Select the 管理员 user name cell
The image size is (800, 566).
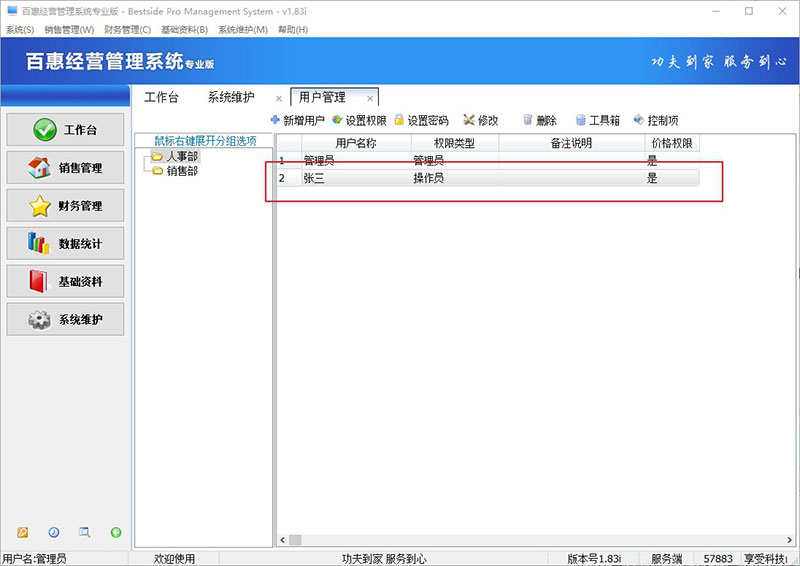pyautogui.click(x=356, y=161)
